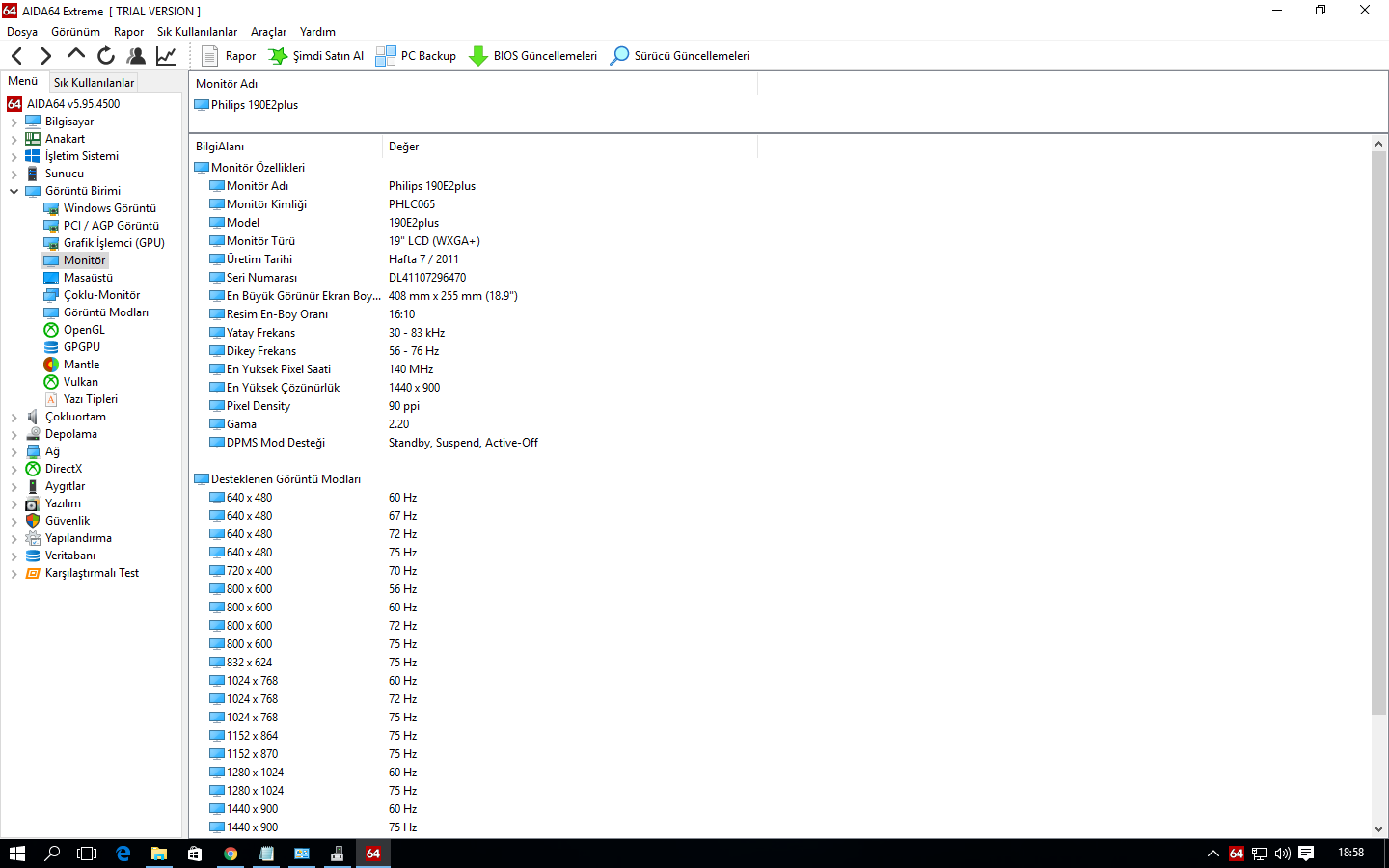Click the scrollbar down arrow in the details list
This screenshot has height=868, width=1389.
(1378, 828)
